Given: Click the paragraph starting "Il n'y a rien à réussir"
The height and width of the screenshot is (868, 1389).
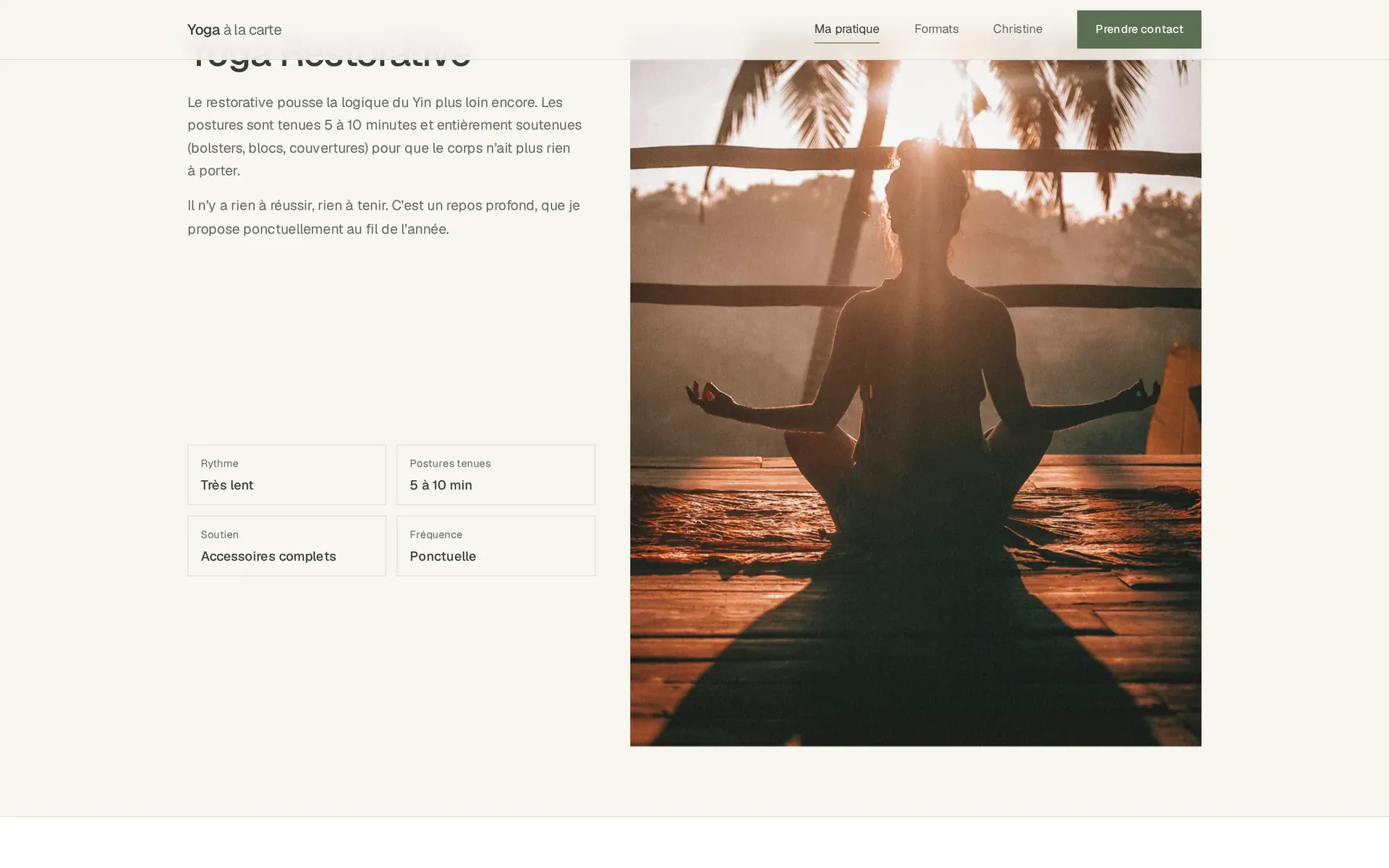Looking at the screenshot, I should click(384, 217).
